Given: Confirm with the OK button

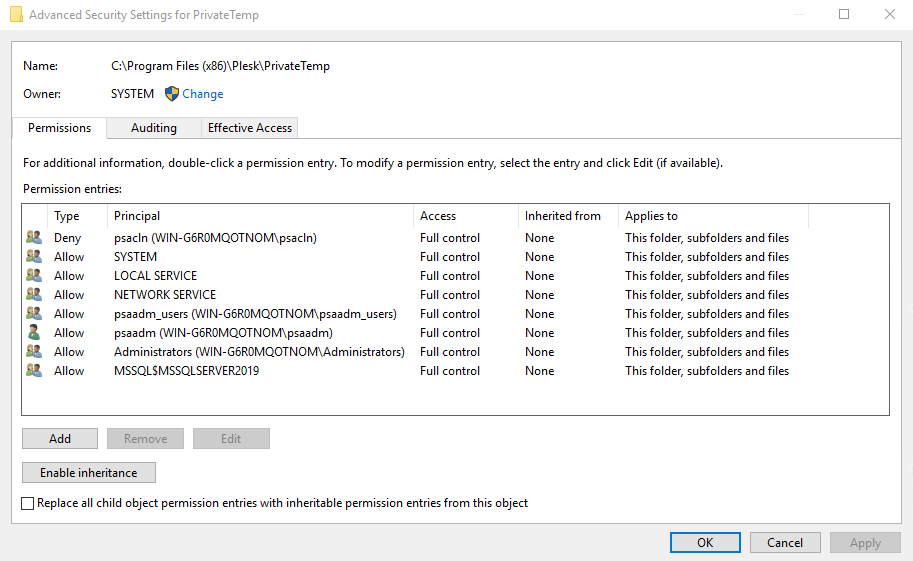Looking at the screenshot, I should pos(705,543).
